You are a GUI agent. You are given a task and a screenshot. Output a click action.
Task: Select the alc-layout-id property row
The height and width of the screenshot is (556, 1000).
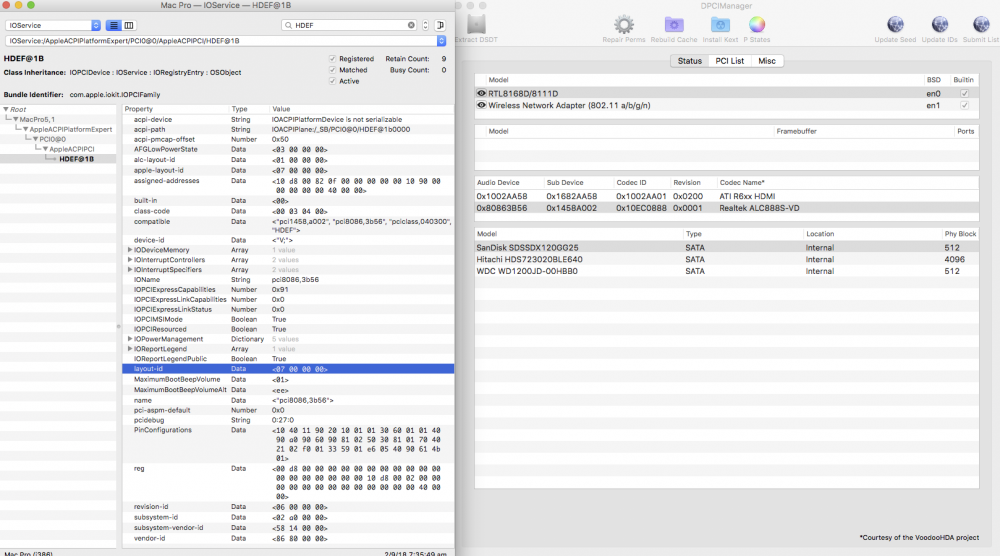(x=288, y=160)
